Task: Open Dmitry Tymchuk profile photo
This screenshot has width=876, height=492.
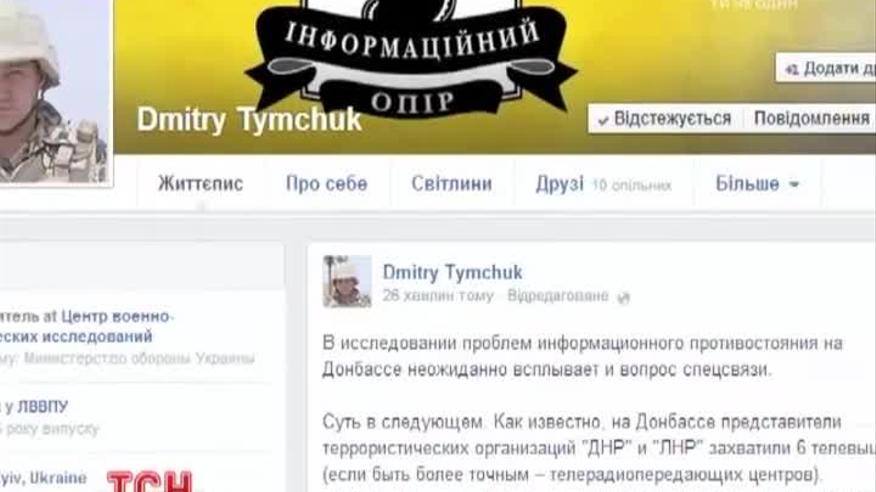Action: pos(55,92)
